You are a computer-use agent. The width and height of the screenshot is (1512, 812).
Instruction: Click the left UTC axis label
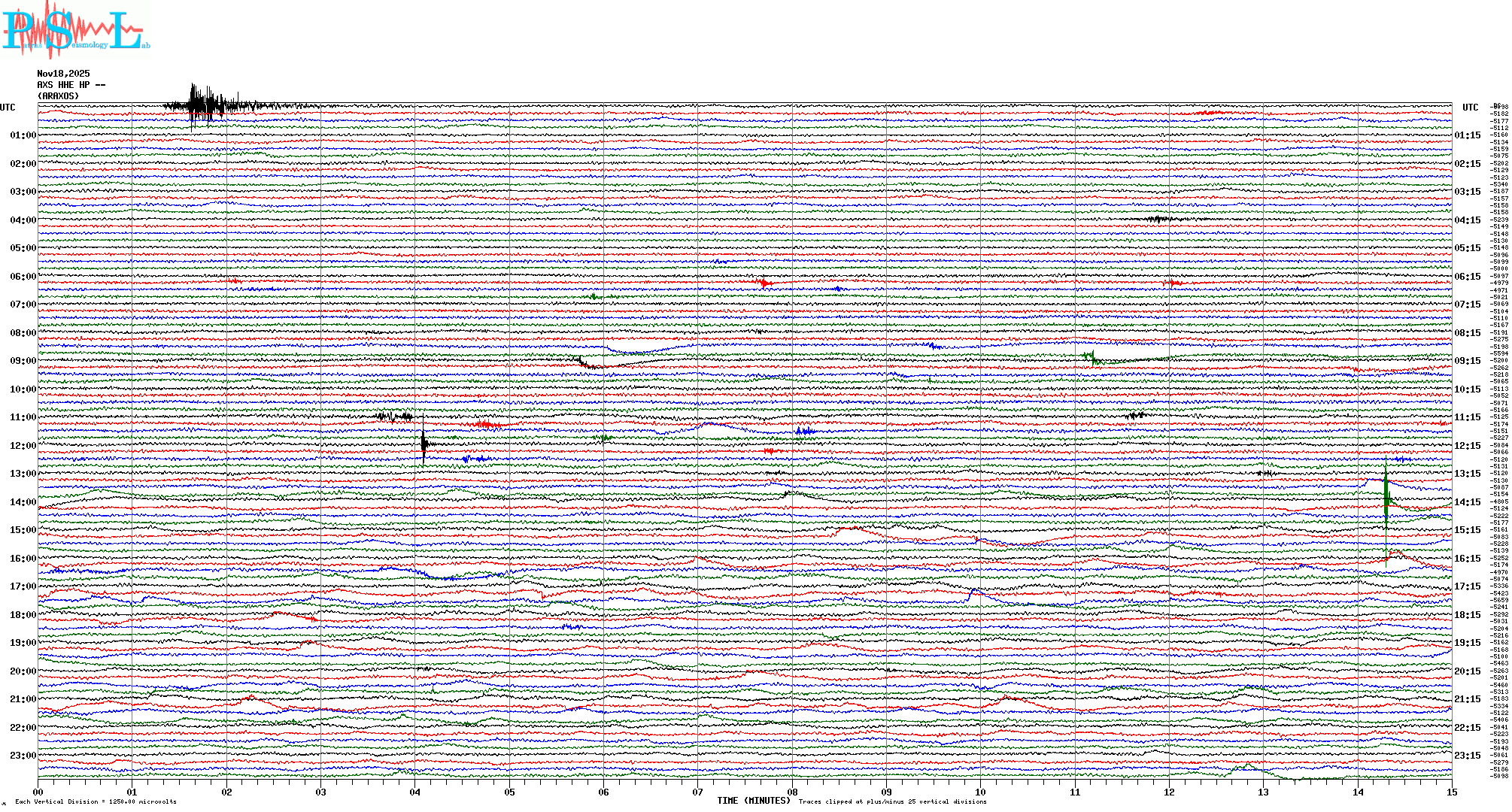coord(8,108)
